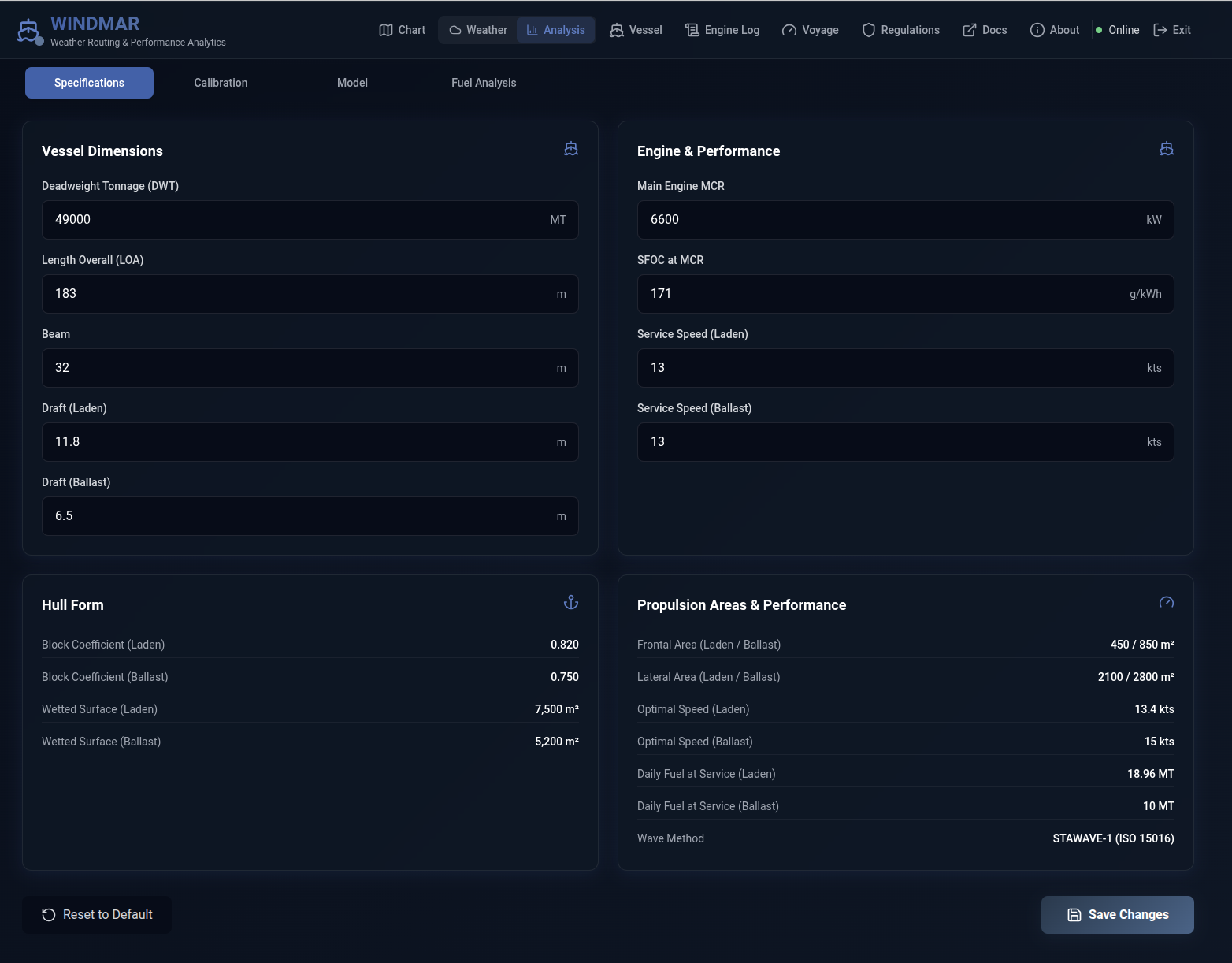The width and height of the screenshot is (1232, 963).
Task: Open the Chart map view
Action: click(x=402, y=30)
